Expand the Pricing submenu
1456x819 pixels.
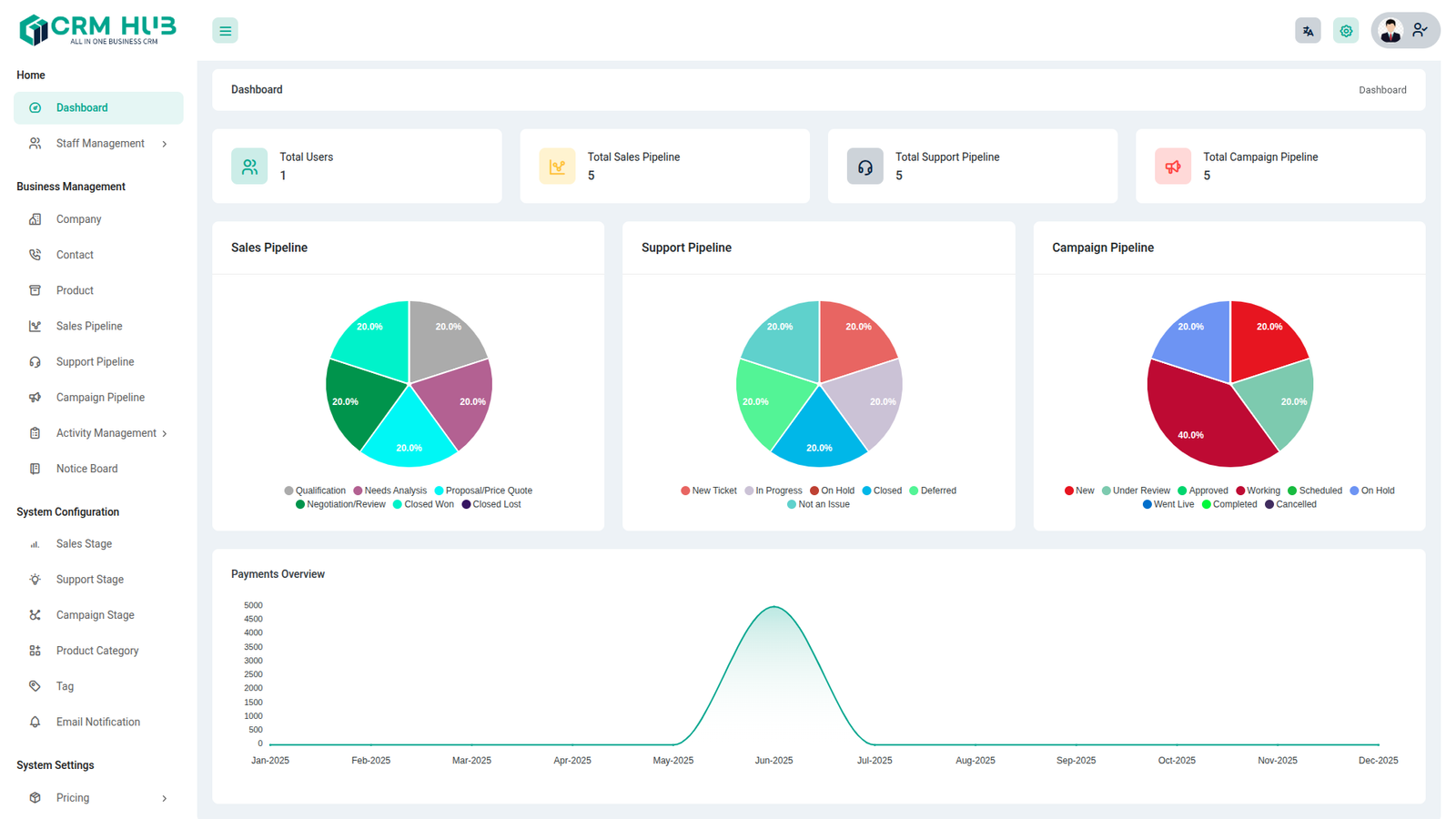point(73,798)
